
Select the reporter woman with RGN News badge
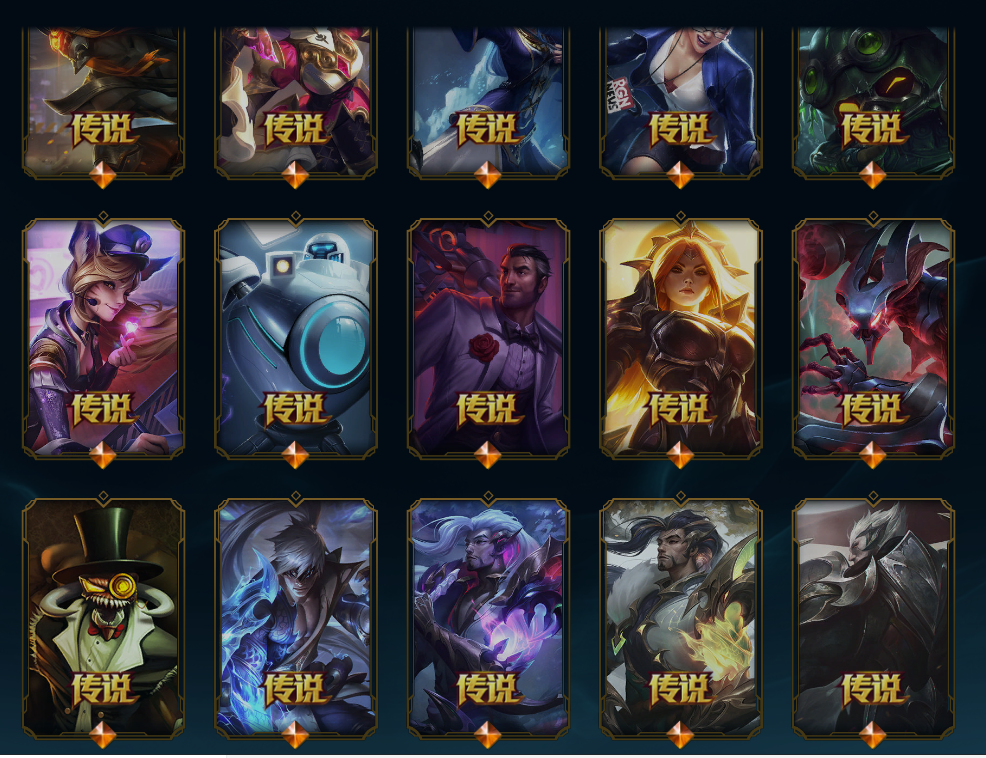pyautogui.click(x=680, y=103)
